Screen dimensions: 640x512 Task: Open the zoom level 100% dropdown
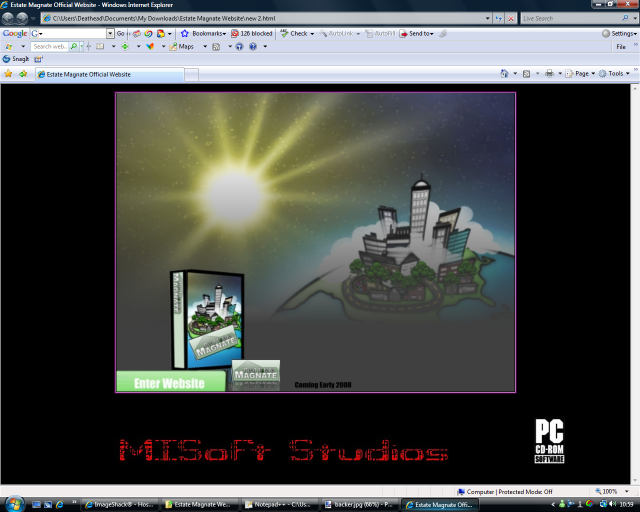coord(627,492)
